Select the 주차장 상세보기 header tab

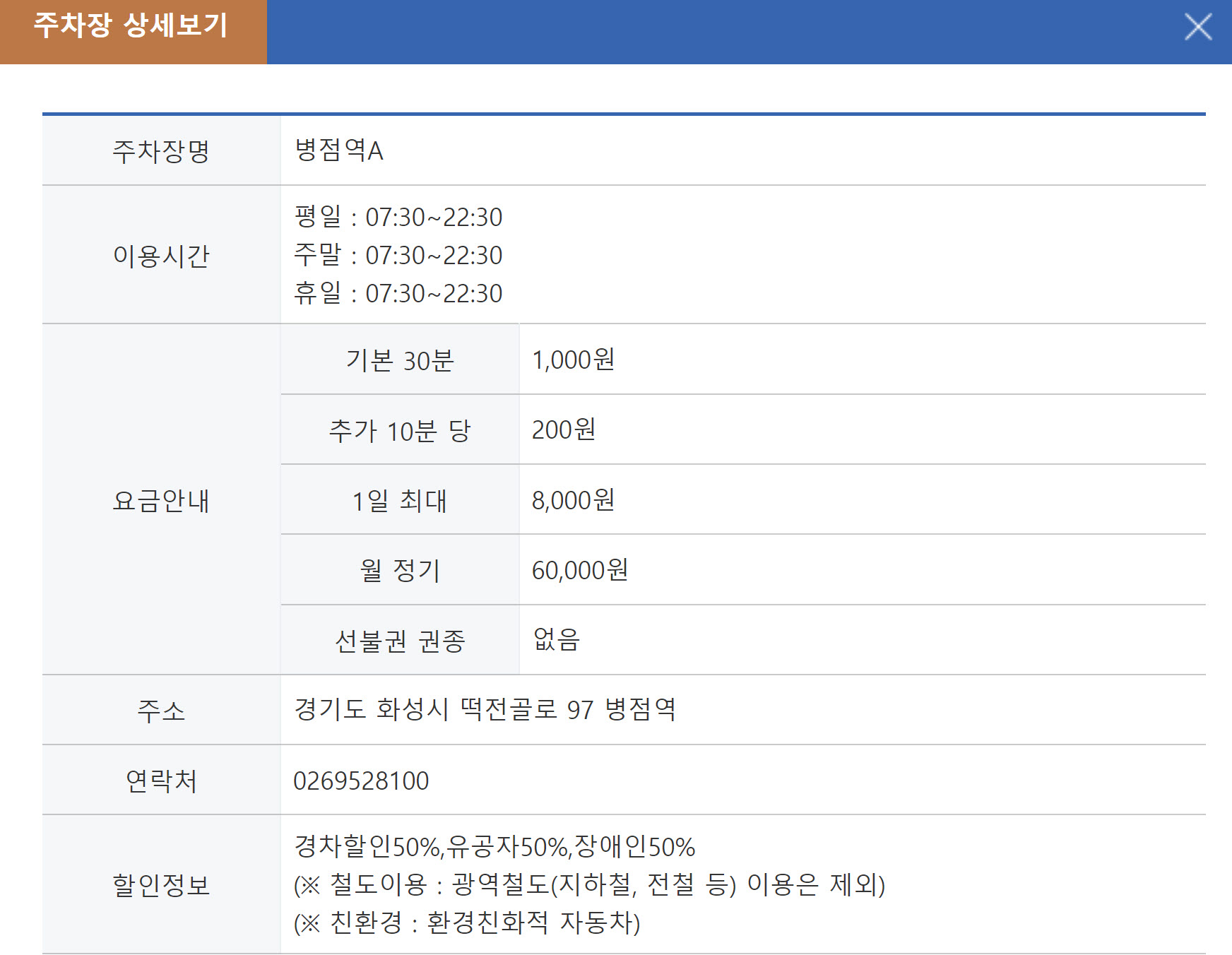click(133, 32)
